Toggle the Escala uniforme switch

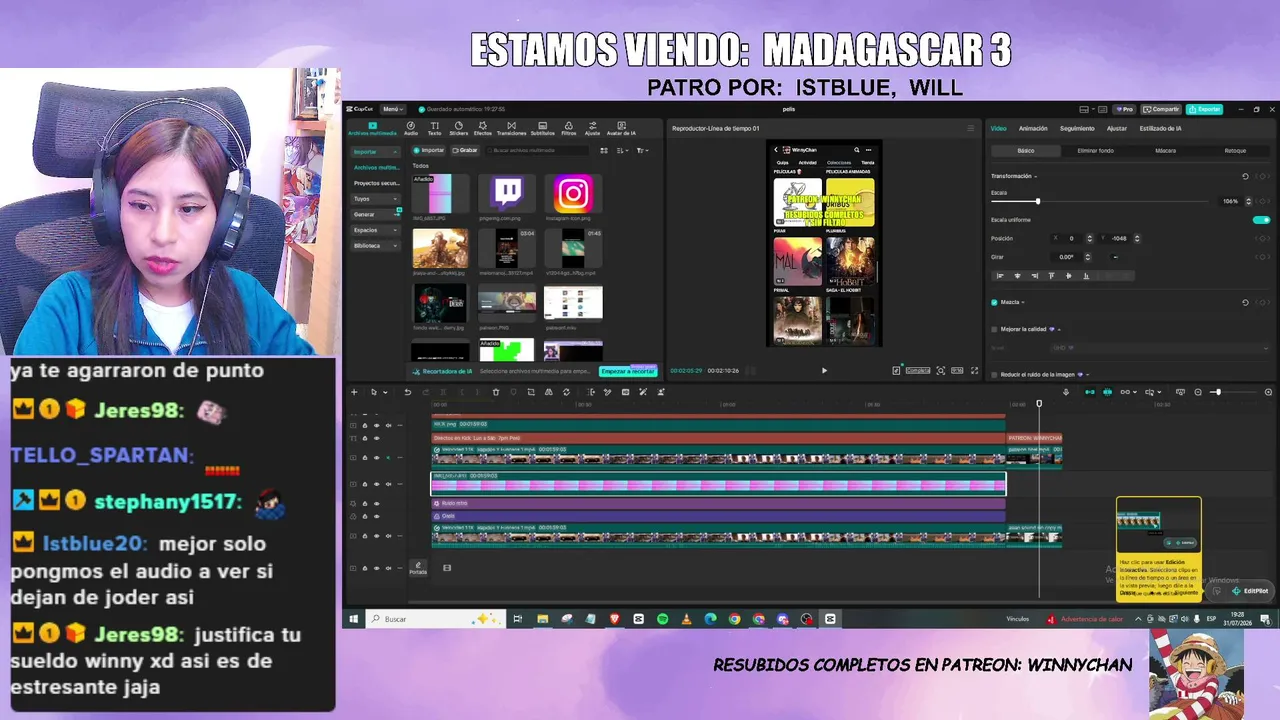point(1261,220)
